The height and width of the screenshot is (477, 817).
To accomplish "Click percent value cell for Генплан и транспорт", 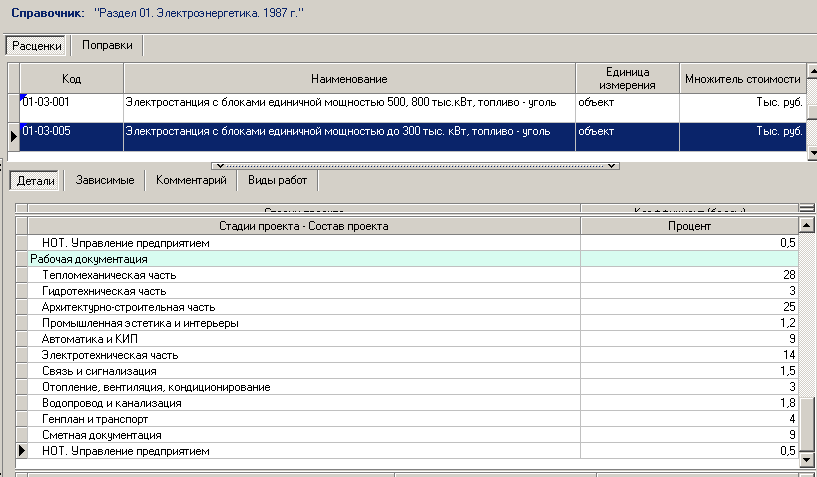I will (689, 419).
